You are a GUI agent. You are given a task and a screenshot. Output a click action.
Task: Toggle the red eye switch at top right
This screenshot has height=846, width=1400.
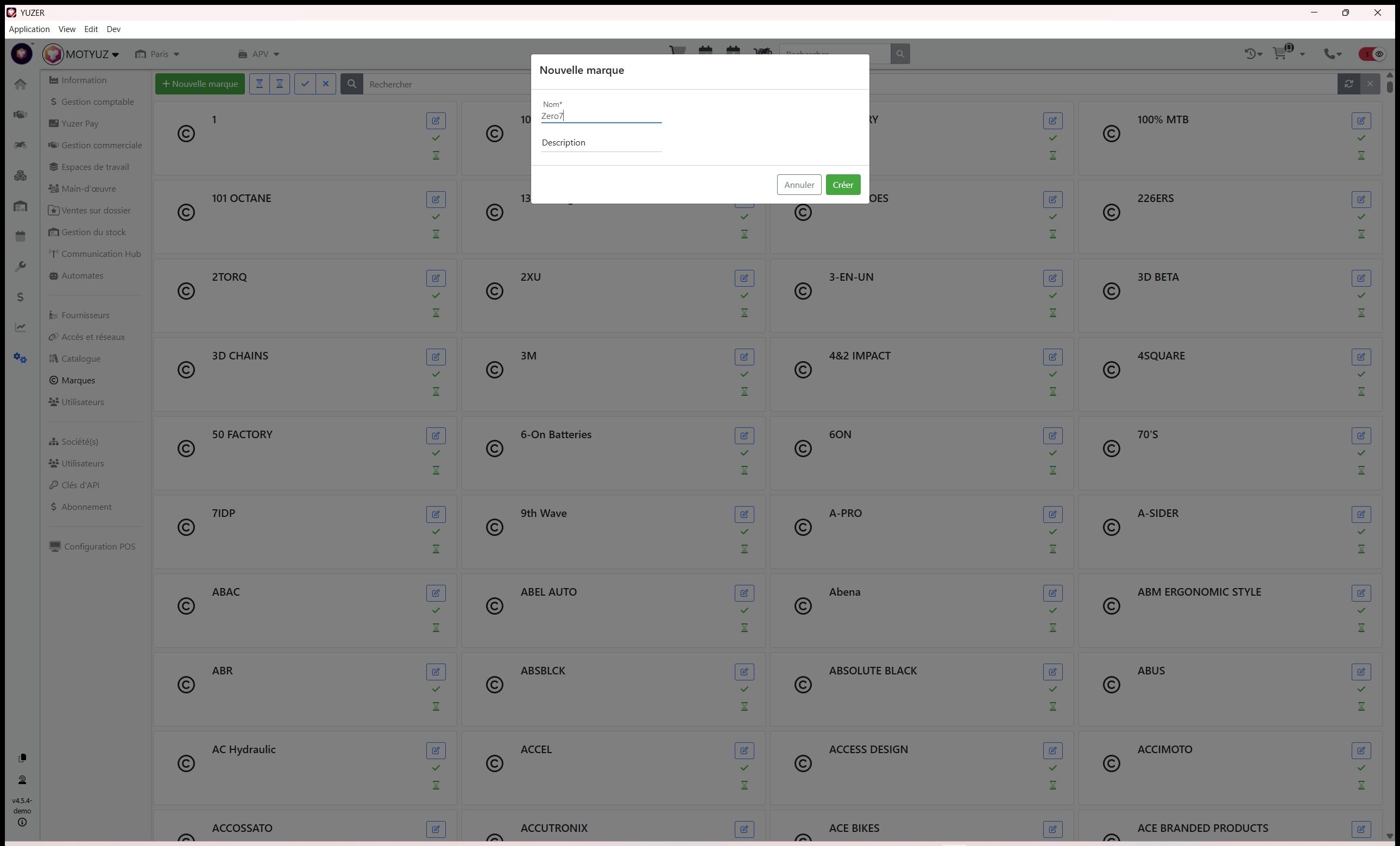tap(1372, 54)
